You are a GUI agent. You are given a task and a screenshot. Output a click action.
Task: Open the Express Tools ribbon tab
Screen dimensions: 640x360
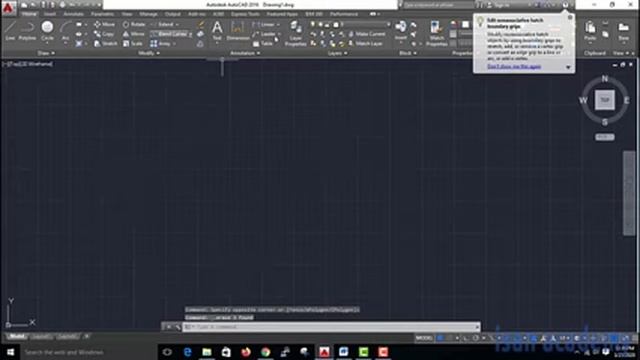(x=245, y=14)
